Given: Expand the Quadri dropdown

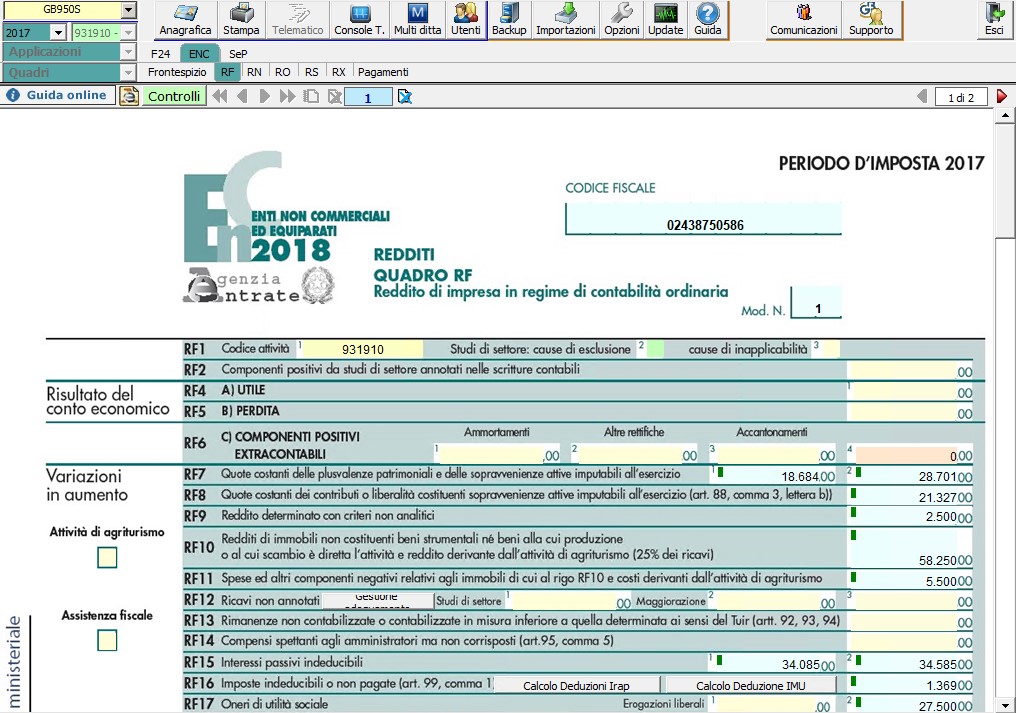Looking at the screenshot, I should [128, 73].
